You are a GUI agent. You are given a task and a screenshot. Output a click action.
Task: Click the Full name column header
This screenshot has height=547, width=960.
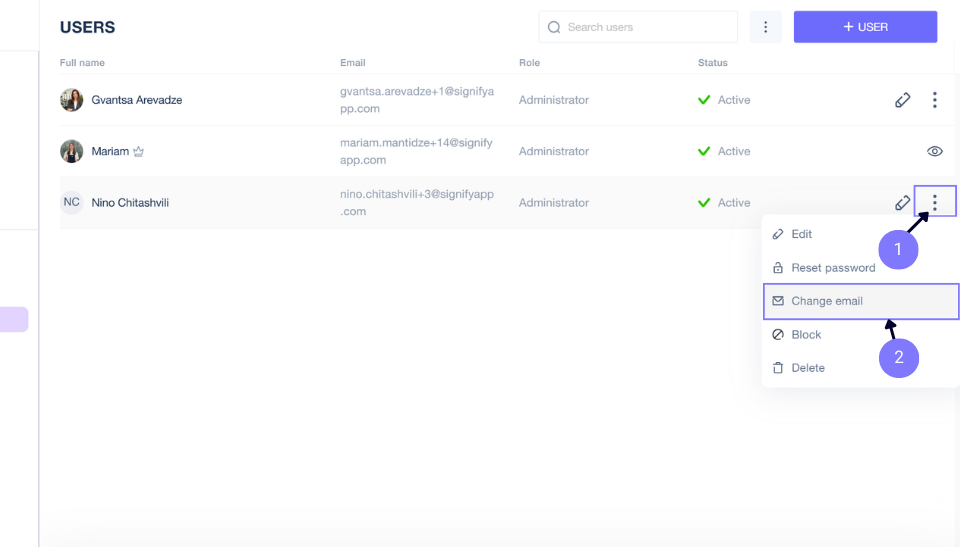pos(82,62)
